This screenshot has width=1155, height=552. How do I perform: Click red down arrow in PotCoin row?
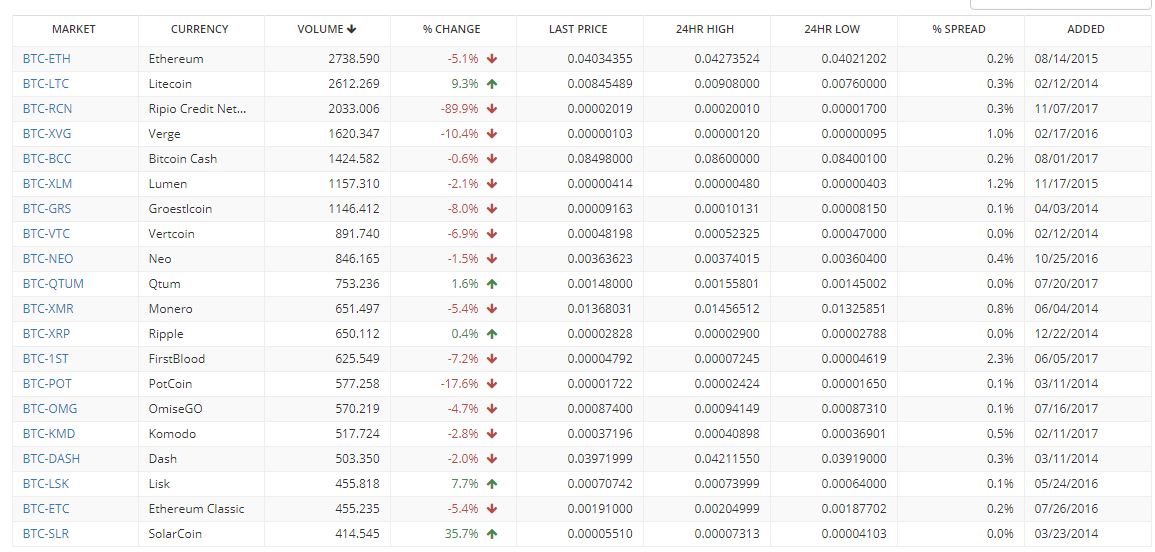(492, 384)
